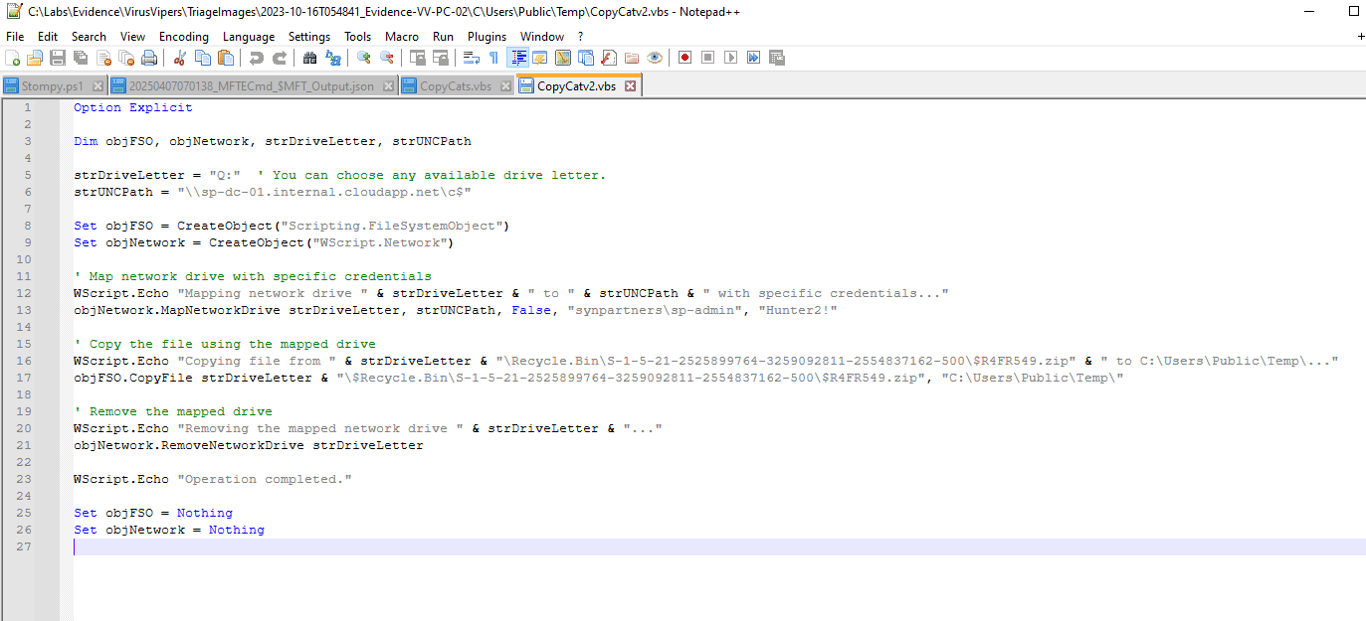
Task: Toggle word wrap toolbar icon
Action: pos(471,58)
